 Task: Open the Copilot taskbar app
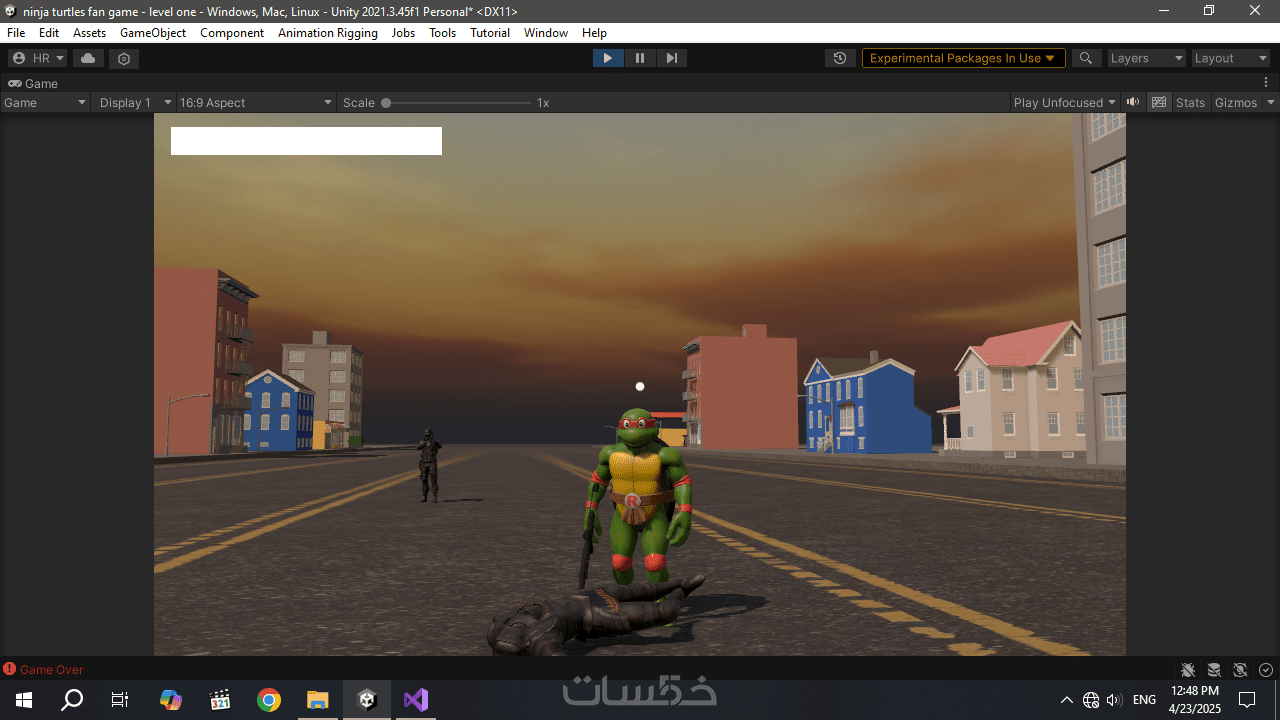pyautogui.click(x=171, y=700)
